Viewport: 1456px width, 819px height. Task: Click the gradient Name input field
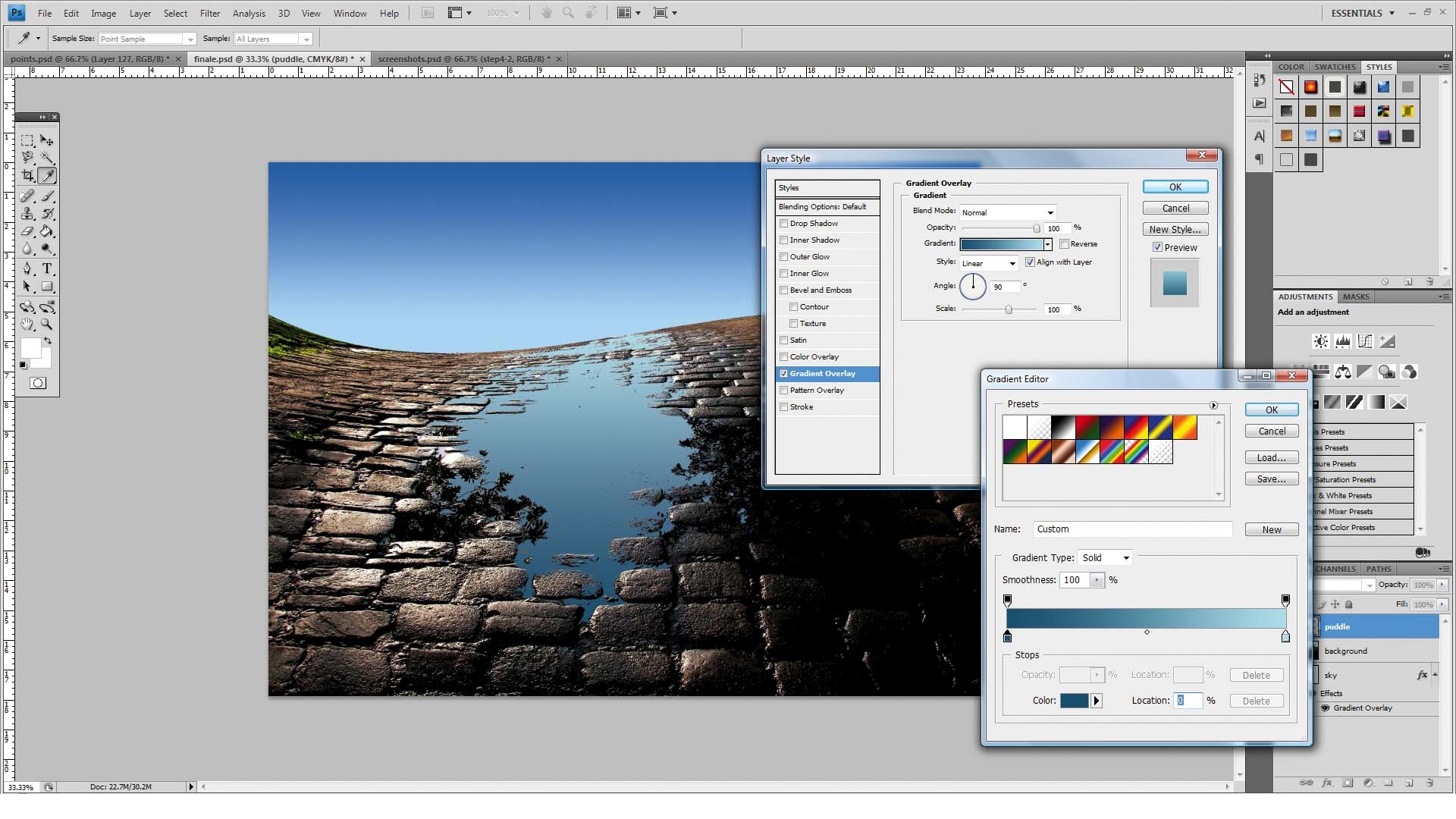coord(1131,529)
